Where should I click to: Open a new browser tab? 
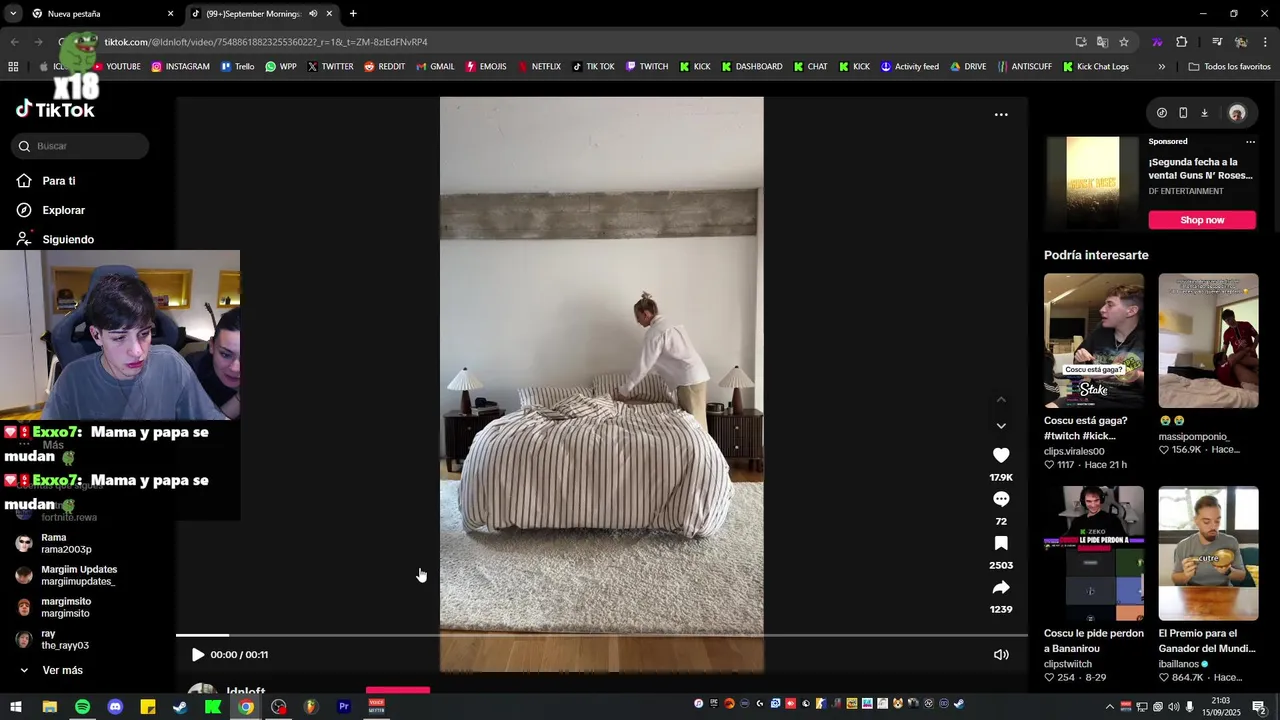(353, 14)
